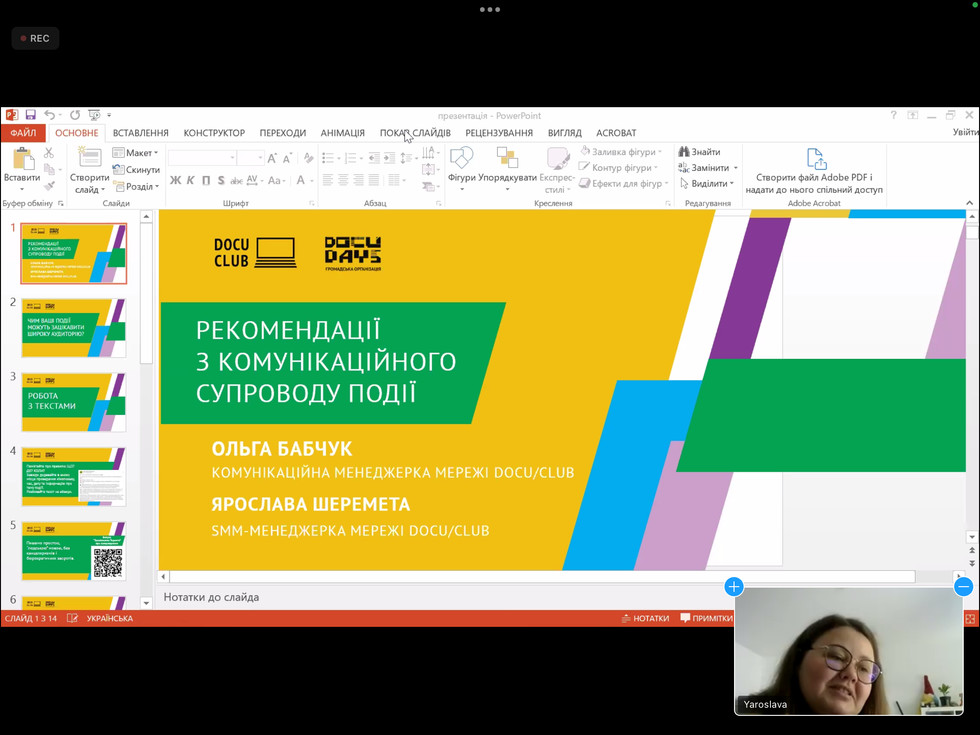Toggle the ПРИМІТКИ comments pane in status bar
Screen dimensions: 980x735
(706, 618)
